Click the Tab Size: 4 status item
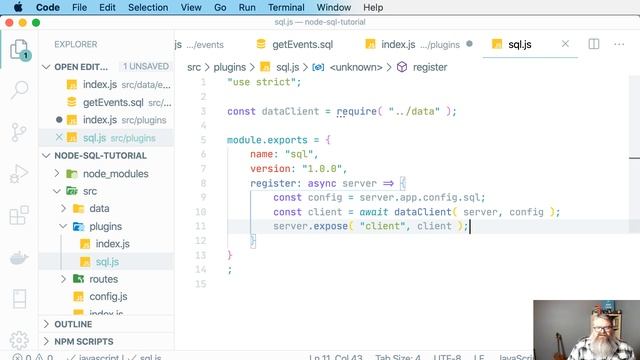Screen dimensions: 640x360 tap(398, 357)
